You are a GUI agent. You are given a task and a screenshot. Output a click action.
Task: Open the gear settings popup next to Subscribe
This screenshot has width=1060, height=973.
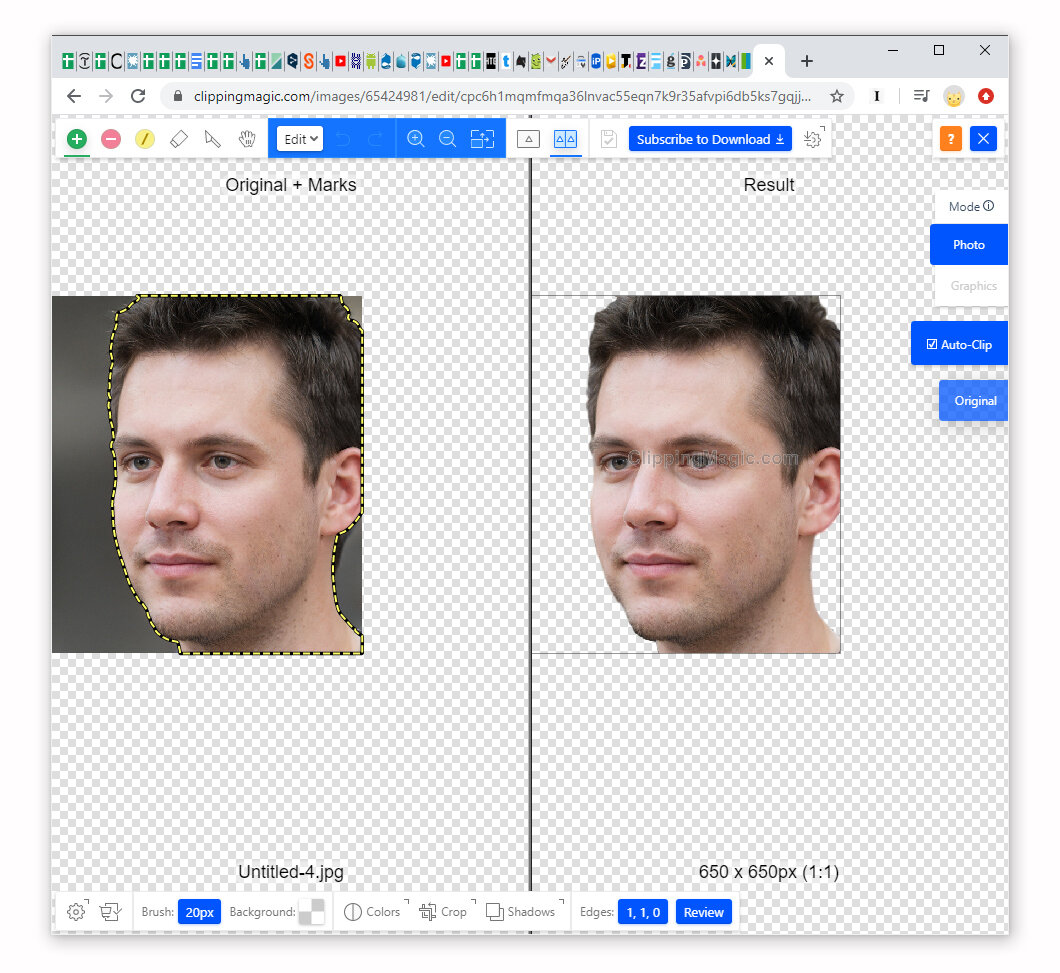(813, 139)
